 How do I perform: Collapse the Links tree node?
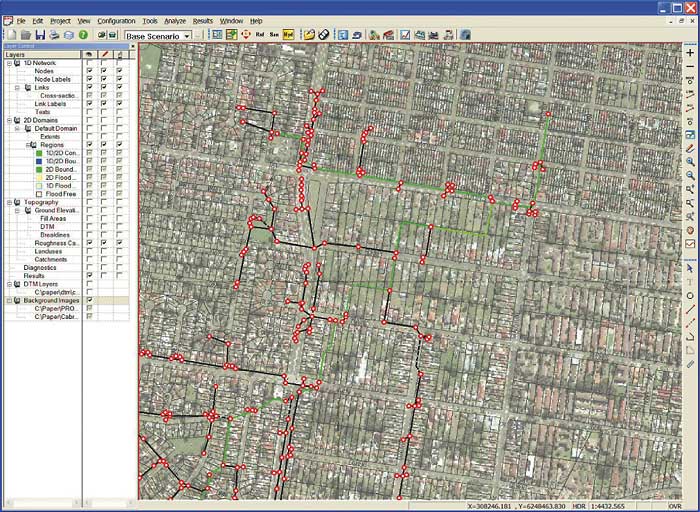[17, 87]
